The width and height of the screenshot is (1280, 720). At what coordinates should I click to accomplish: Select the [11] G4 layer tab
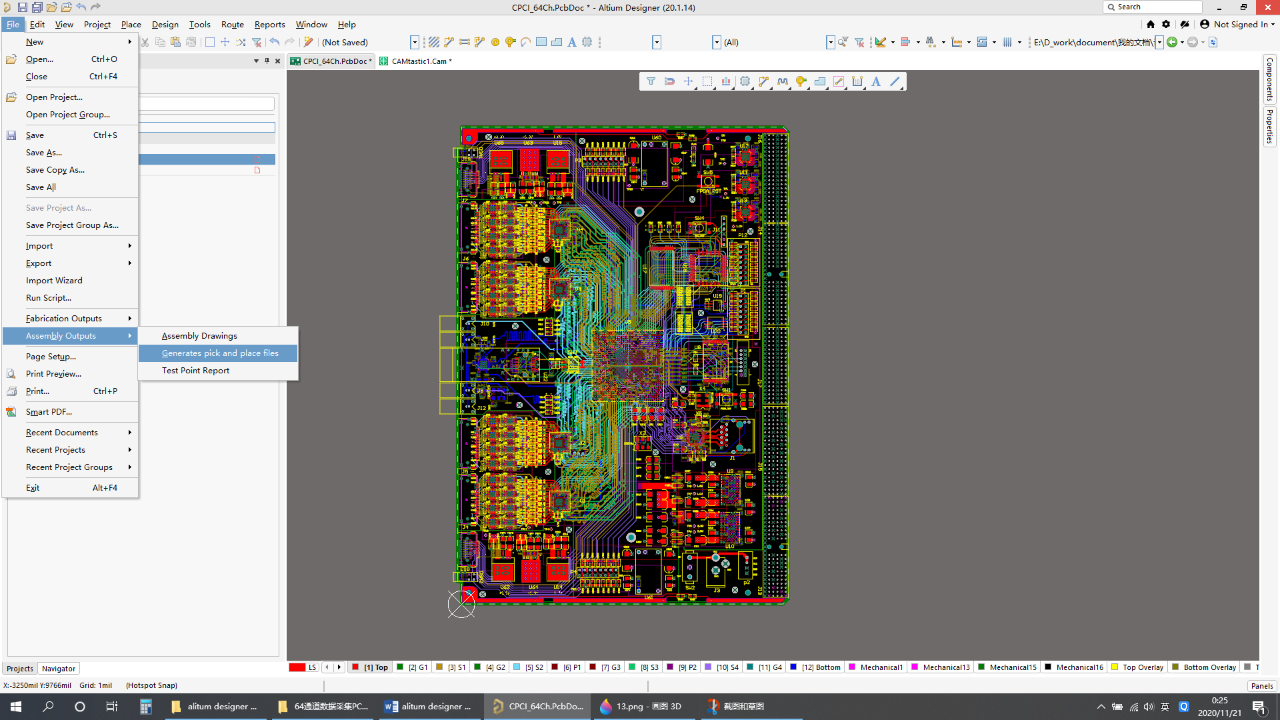[764, 667]
